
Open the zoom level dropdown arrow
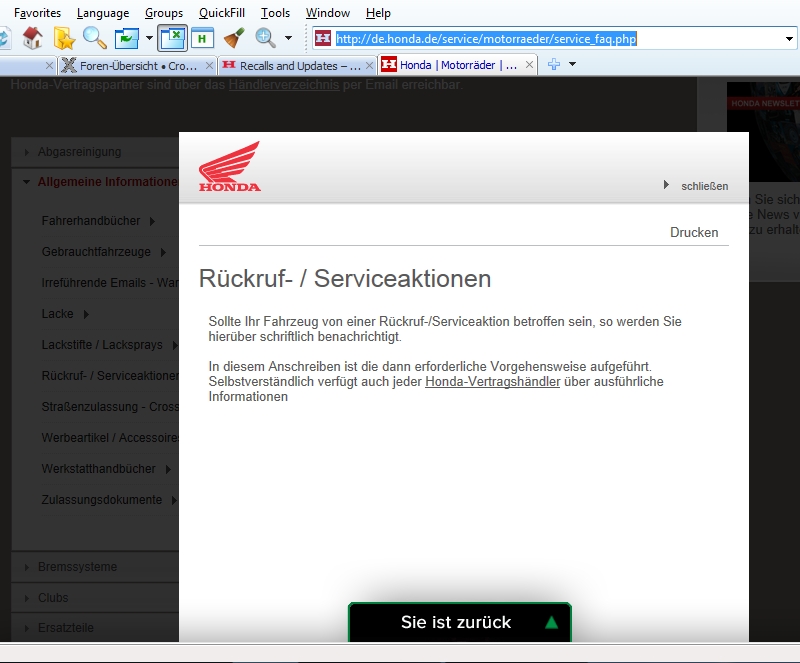(288, 39)
